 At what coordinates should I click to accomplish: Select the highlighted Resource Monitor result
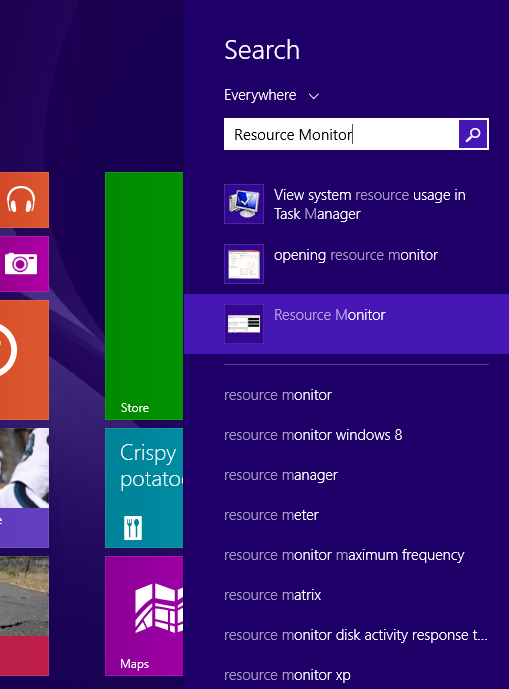tap(346, 324)
